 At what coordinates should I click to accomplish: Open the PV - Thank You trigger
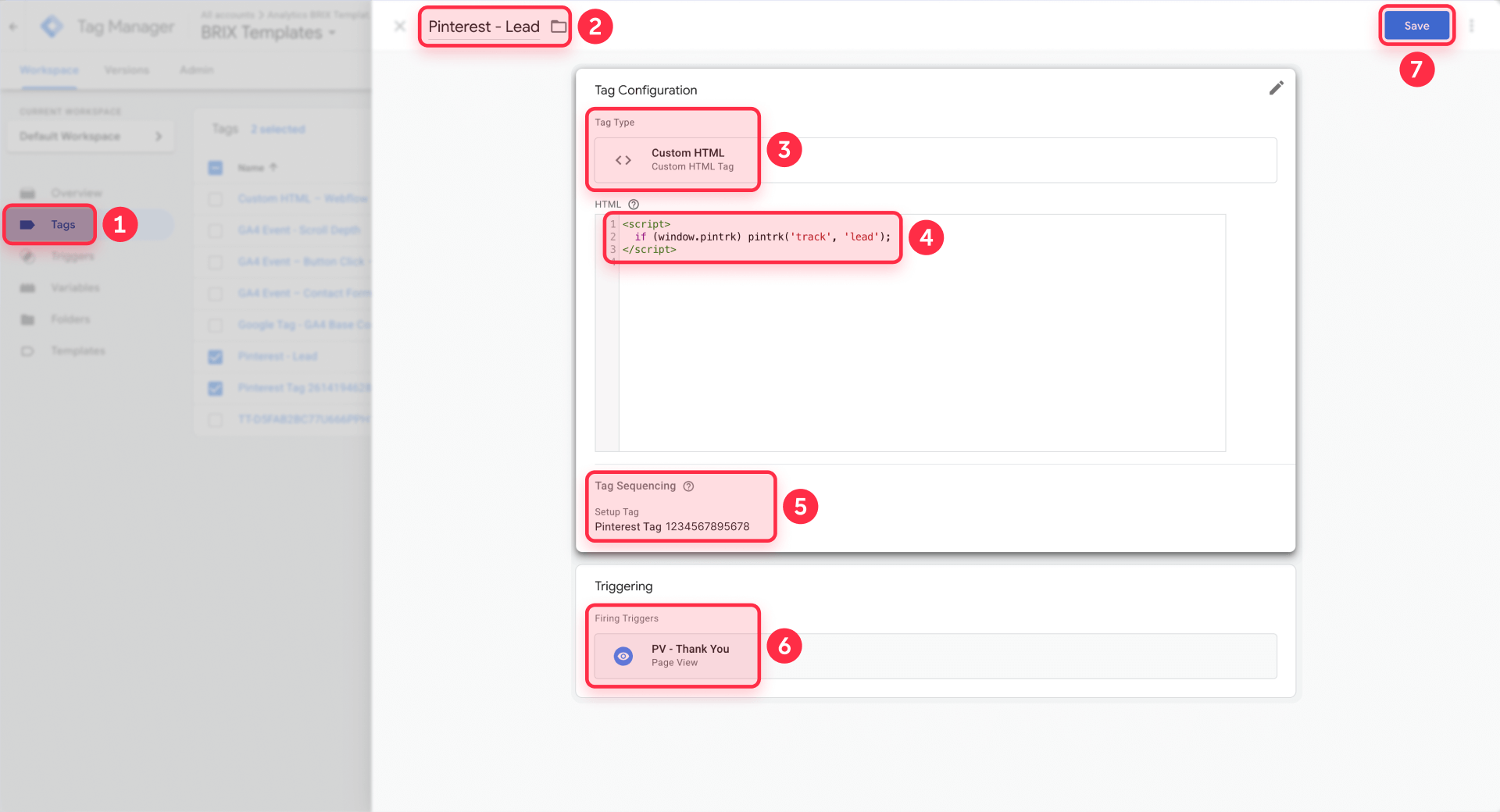(935, 656)
